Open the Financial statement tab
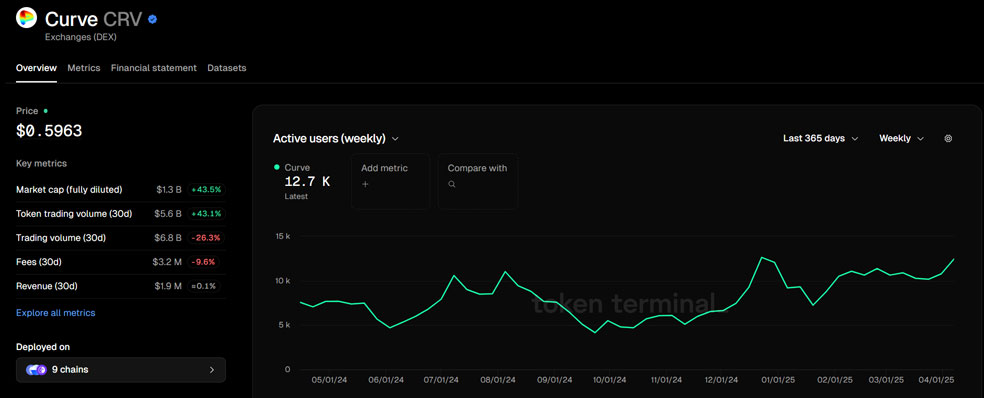Image resolution: width=984 pixels, height=398 pixels. pyautogui.click(x=154, y=68)
